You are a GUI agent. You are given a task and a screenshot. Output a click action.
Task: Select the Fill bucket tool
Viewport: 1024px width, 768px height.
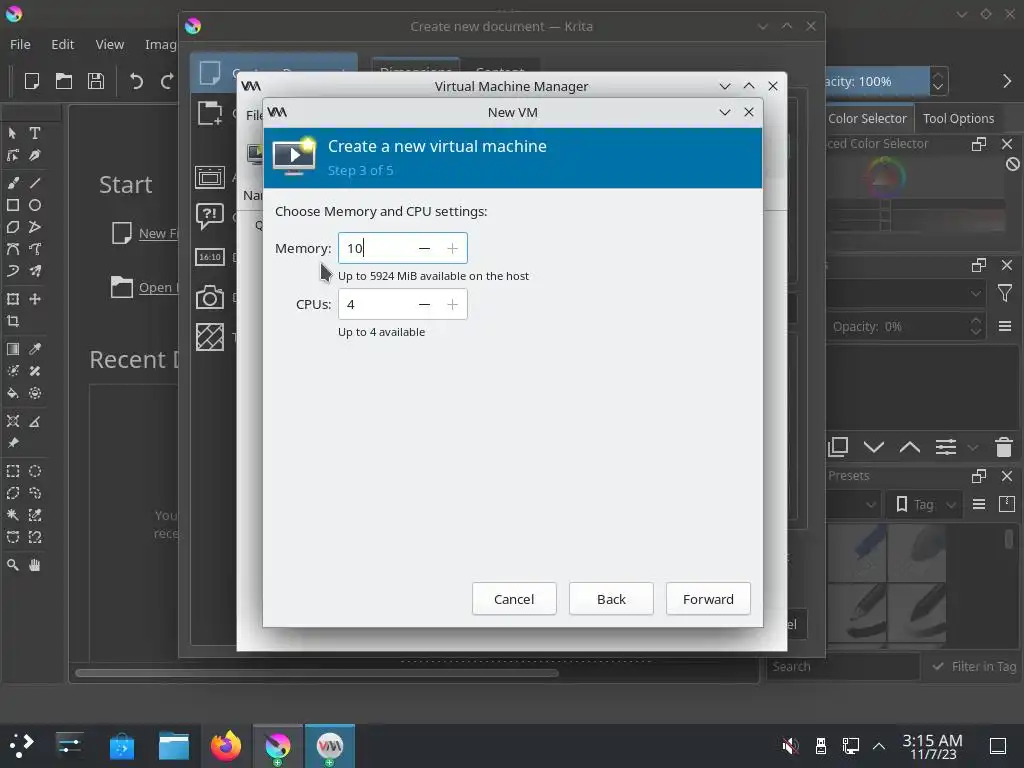pos(12,393)
